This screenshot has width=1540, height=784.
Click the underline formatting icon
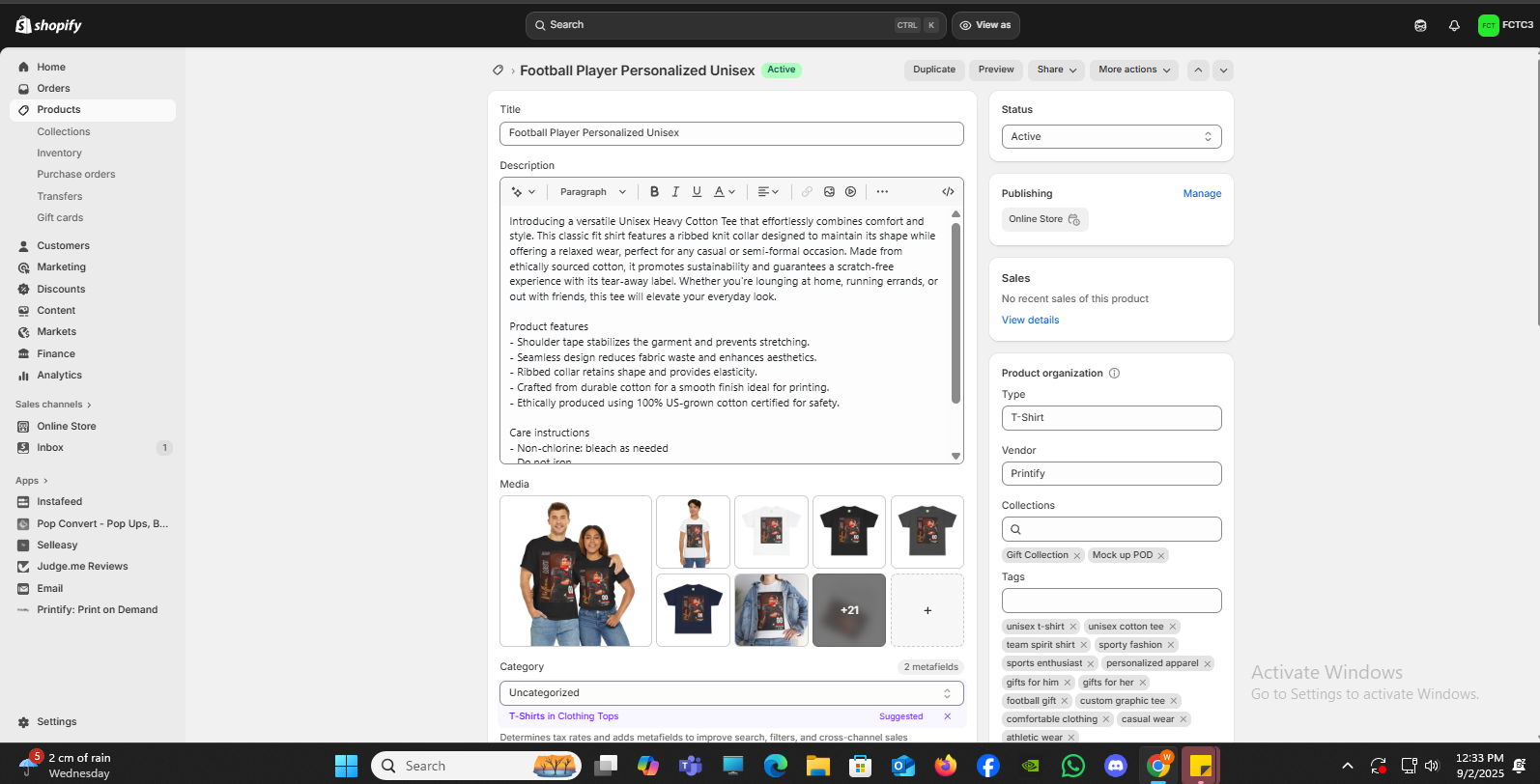coord(697,192)
